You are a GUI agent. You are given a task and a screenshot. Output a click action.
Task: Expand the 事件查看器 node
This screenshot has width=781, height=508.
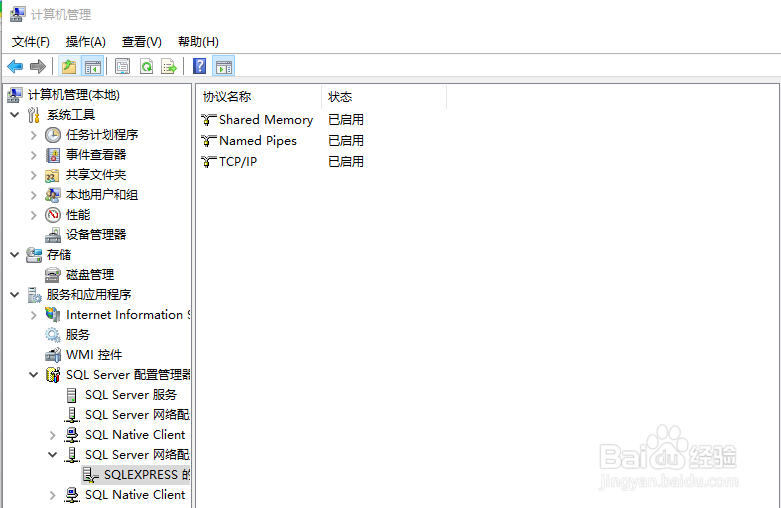(x=33, y=155)
